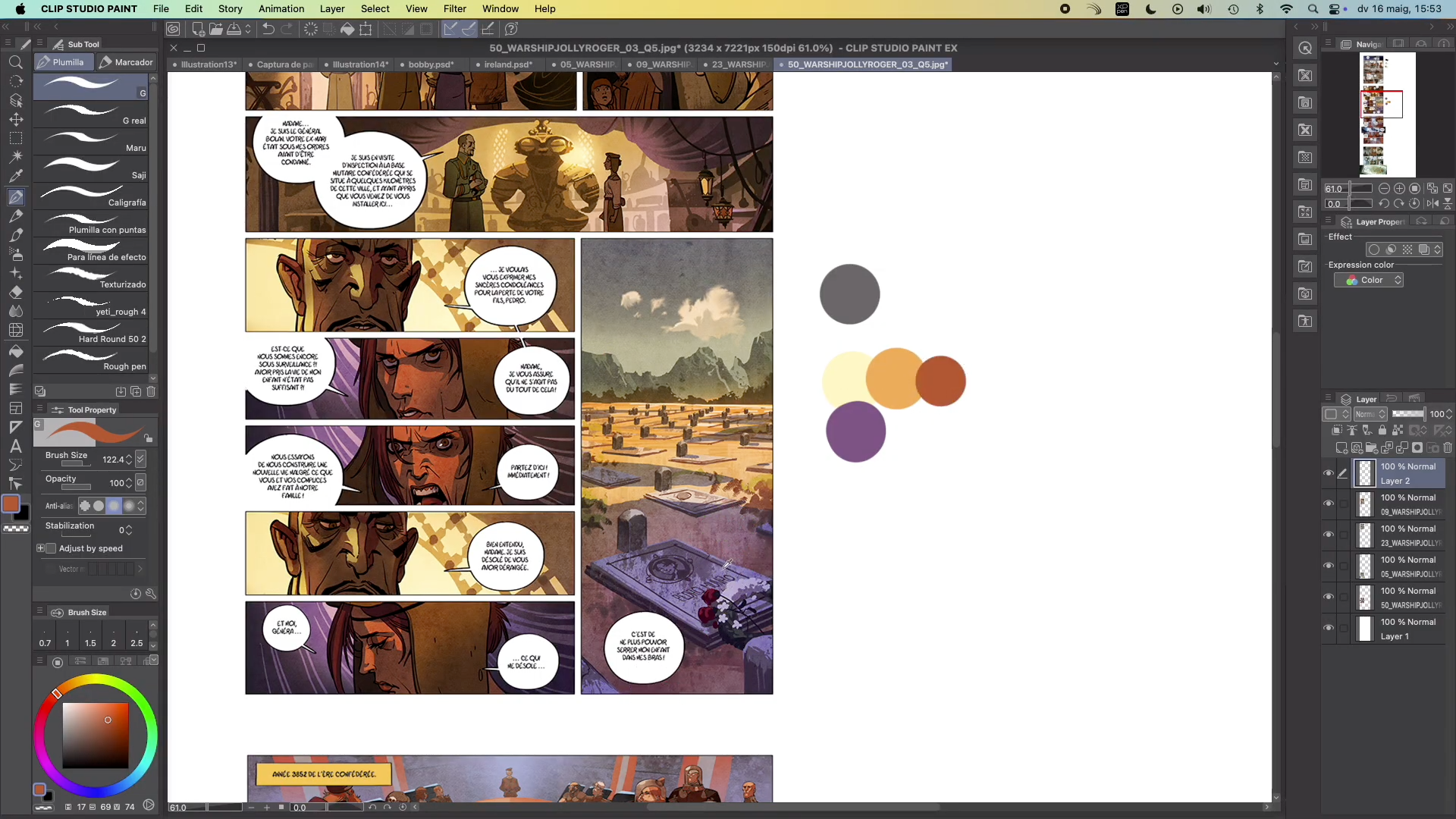Enable Adjust by speed checkbox
Image resolution: width=1456 pixels, height=819 pixels.
tap(52, 548)
